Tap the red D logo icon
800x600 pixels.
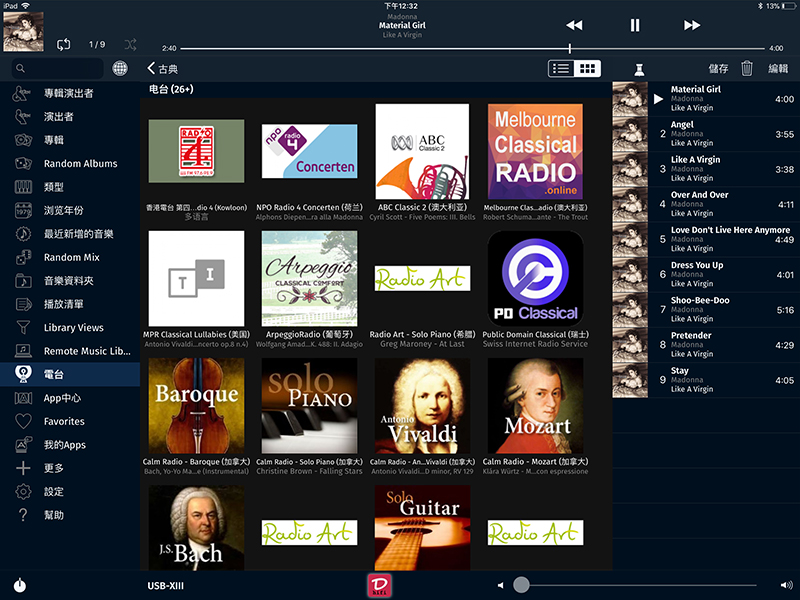(379, 585)
